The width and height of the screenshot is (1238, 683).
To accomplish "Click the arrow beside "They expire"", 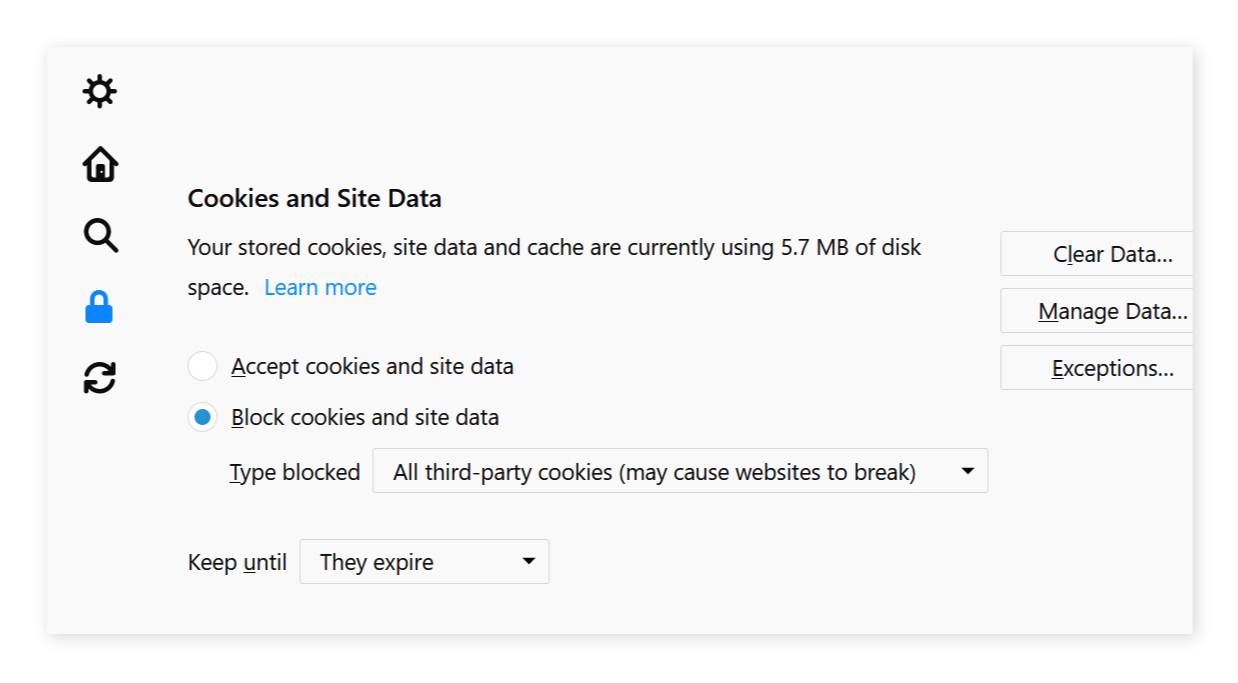I will 529,561.
